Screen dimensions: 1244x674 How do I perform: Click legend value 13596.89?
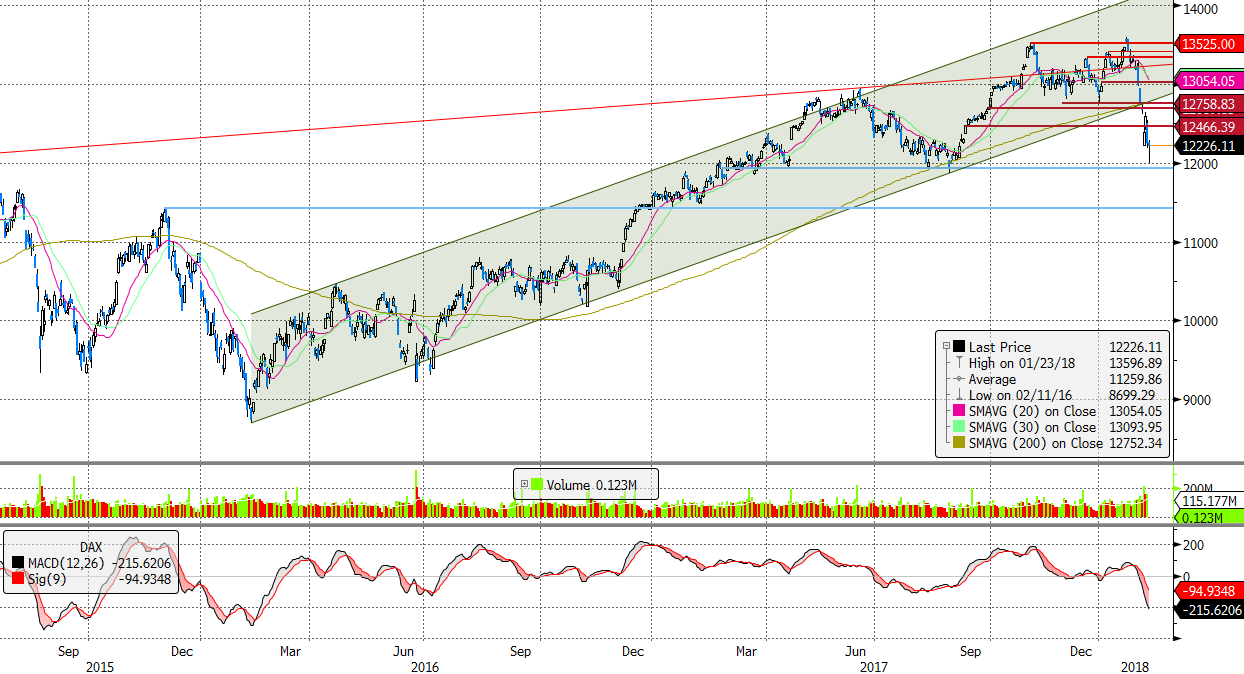pos(1135,363)
